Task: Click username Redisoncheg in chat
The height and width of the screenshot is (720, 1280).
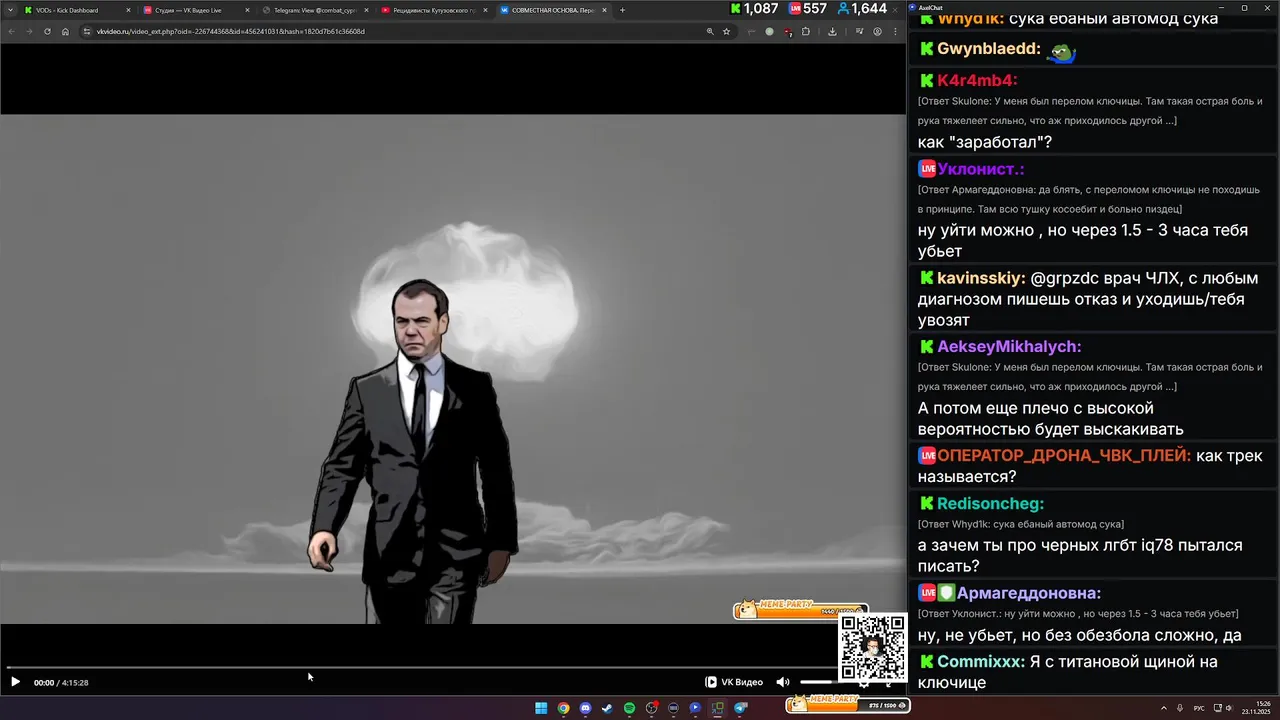Action: coord(990,504)
